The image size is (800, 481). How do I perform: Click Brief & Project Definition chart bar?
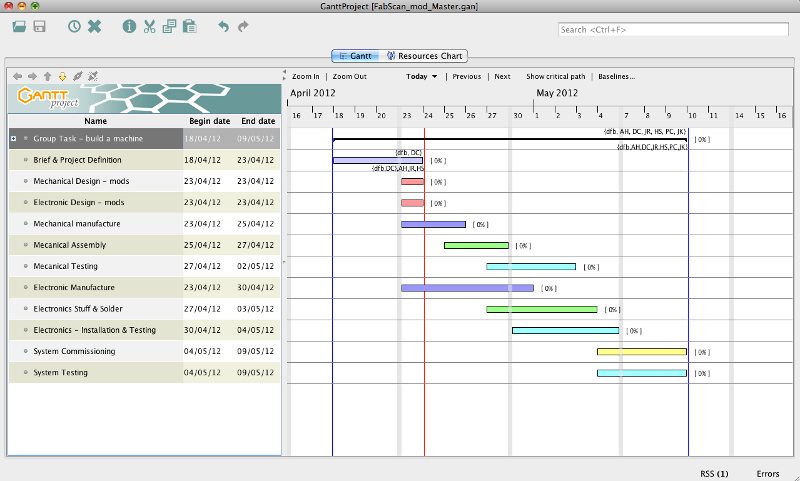click(378, 161)
